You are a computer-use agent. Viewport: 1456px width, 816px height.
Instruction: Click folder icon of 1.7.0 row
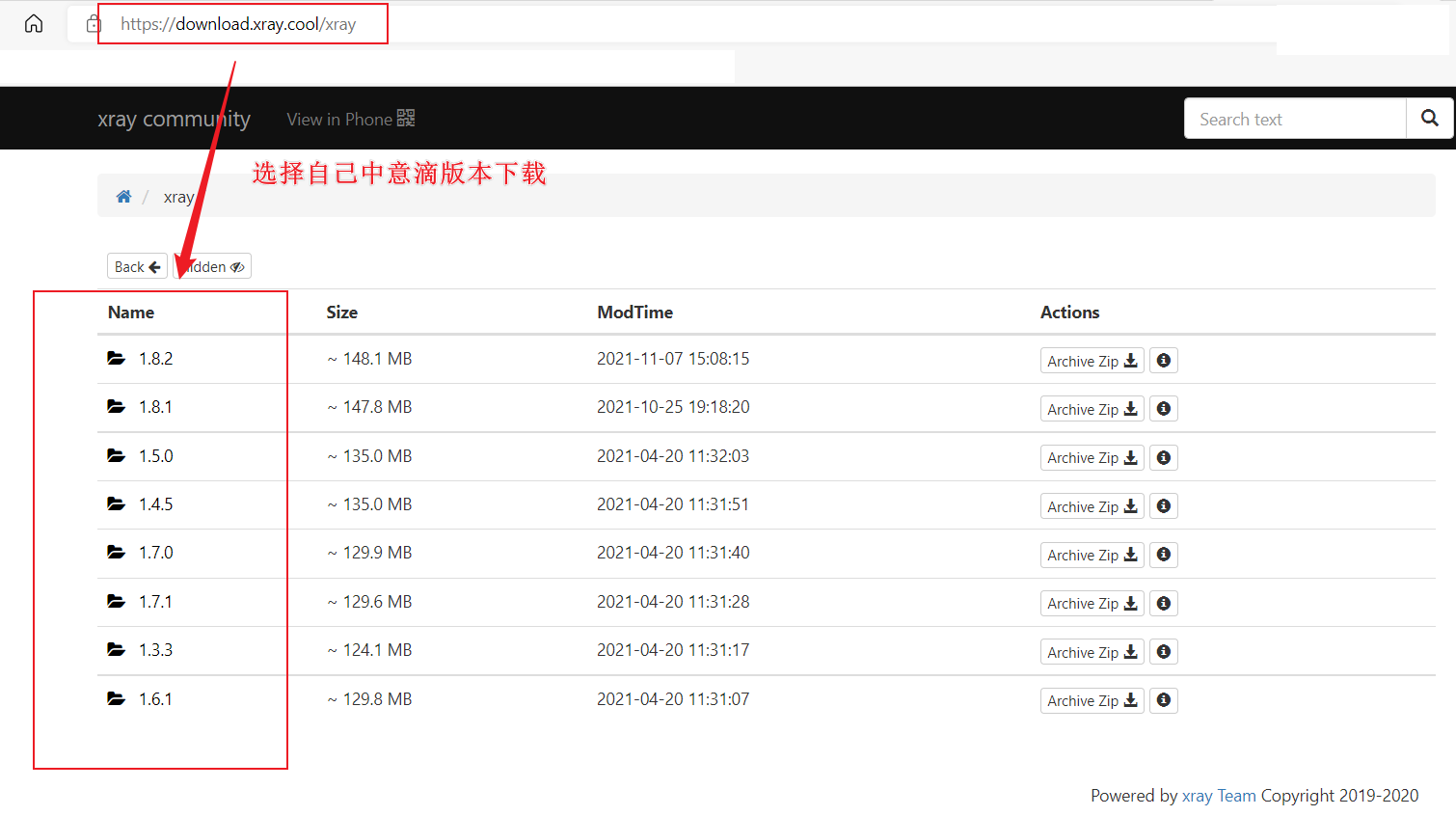point(117,552)
